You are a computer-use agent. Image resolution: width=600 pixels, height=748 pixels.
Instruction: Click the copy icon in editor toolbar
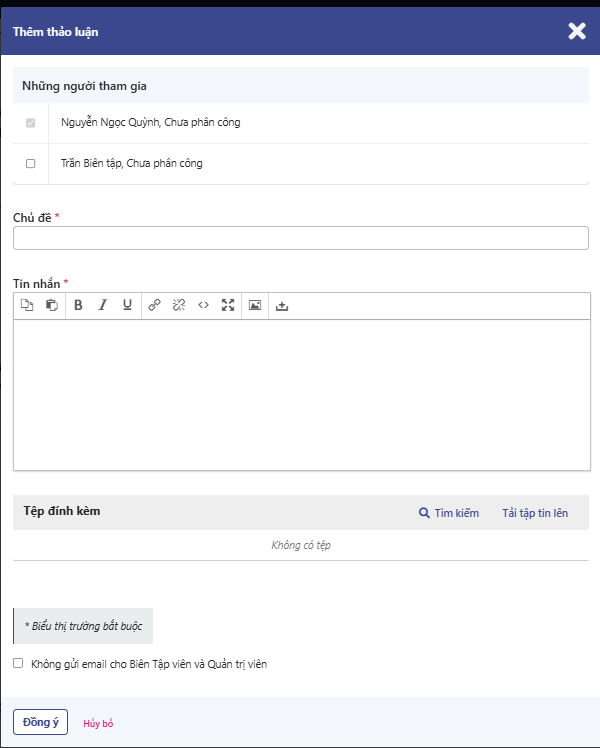tap(28, 306)
